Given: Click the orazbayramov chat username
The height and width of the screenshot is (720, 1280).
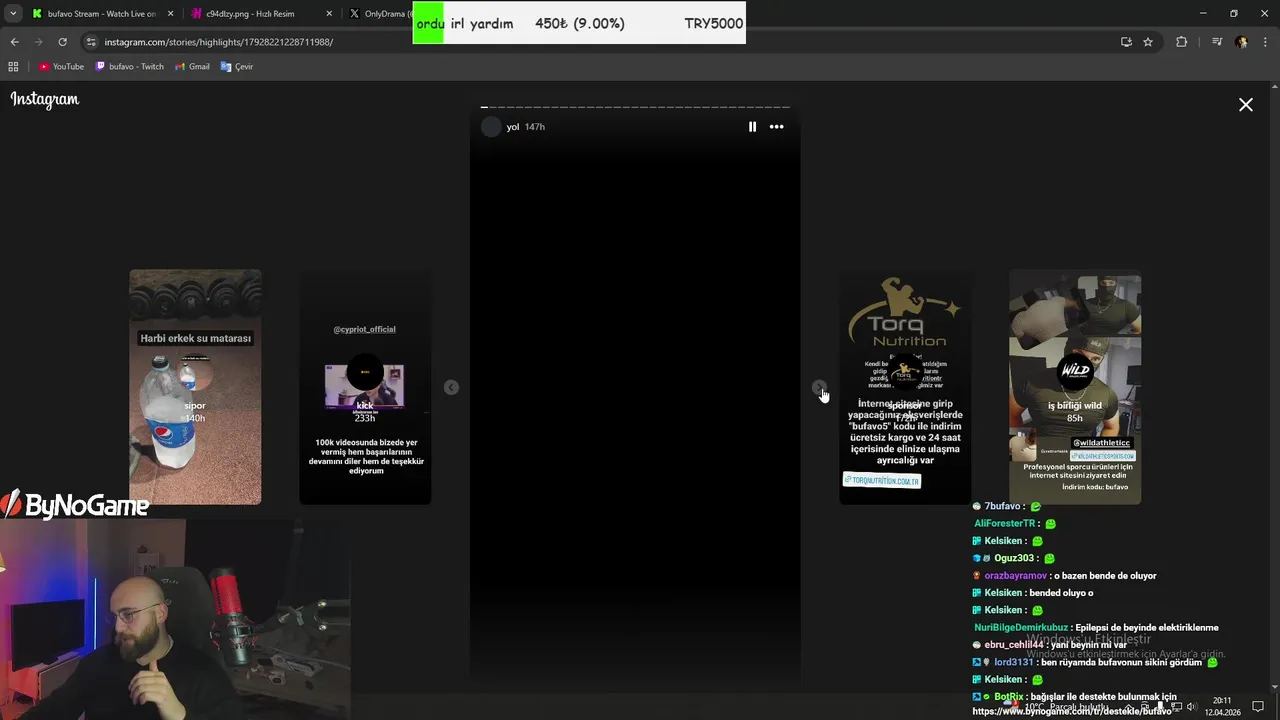Looking at the screenshot, I should tap(1016, 576).
